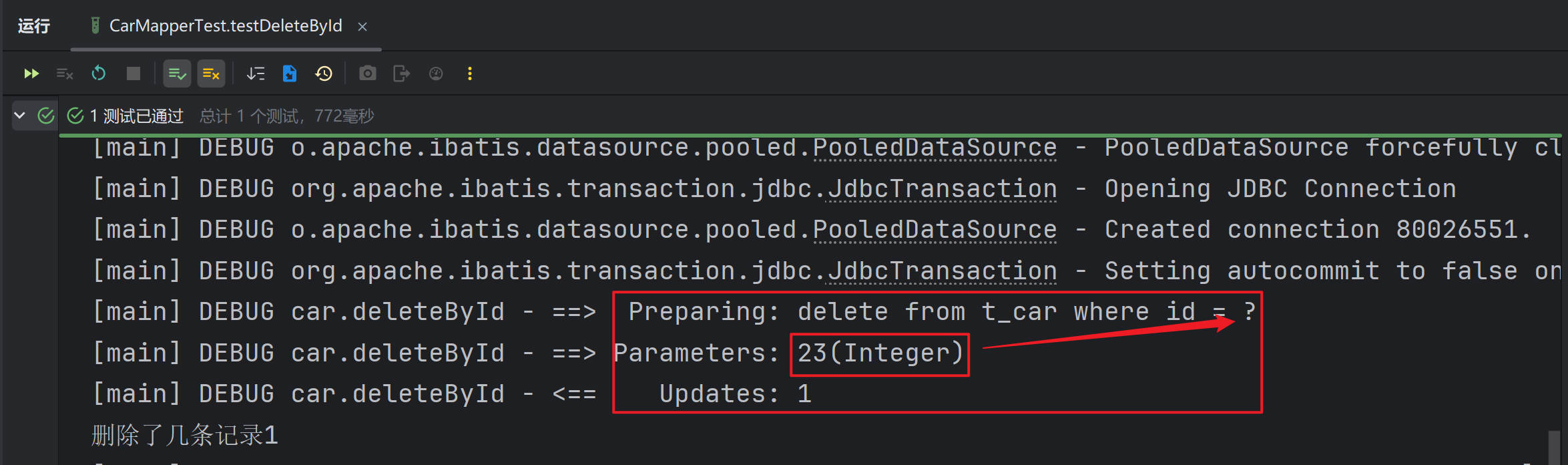Click the Rerun failed tests icon
This screenshot has width=1568, height=465.
[65, 73]
